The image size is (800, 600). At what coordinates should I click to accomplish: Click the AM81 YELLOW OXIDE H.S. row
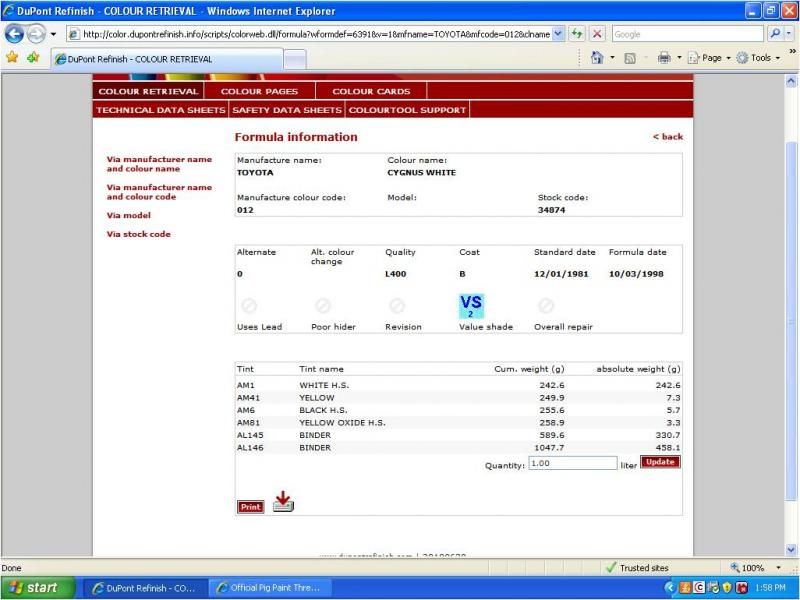(x=458, y=422)
